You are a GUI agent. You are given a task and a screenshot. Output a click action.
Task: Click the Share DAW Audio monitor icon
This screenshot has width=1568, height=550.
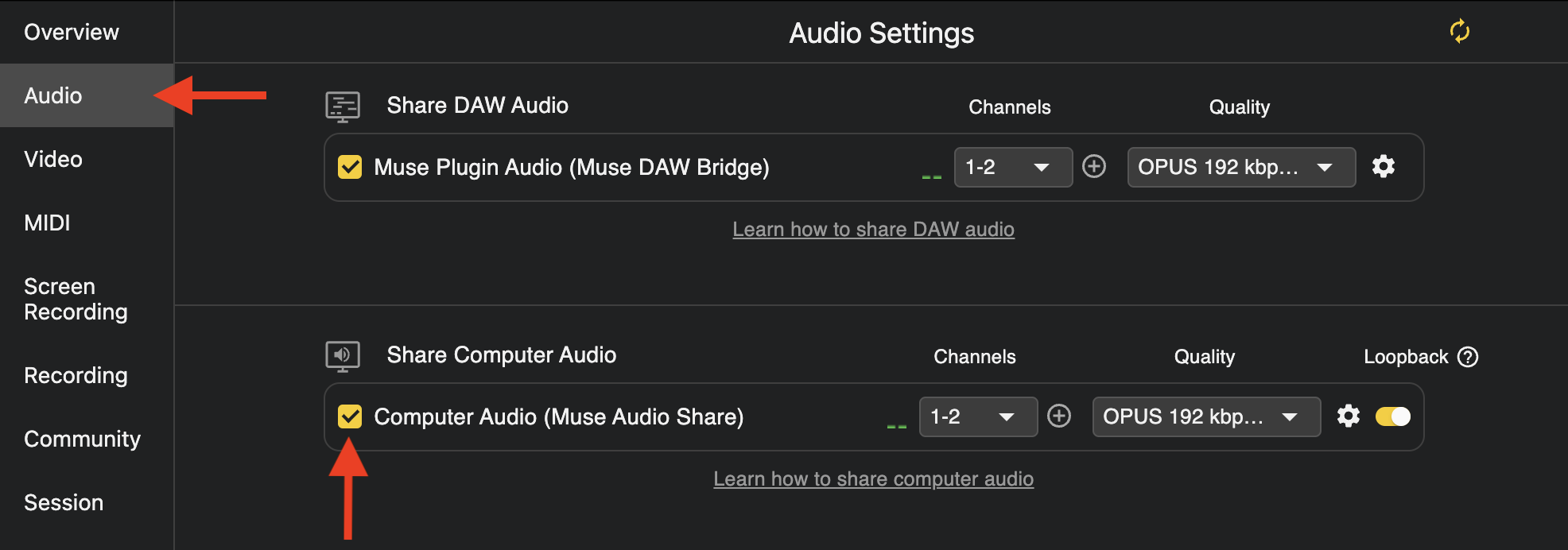[x=343, y=107]
